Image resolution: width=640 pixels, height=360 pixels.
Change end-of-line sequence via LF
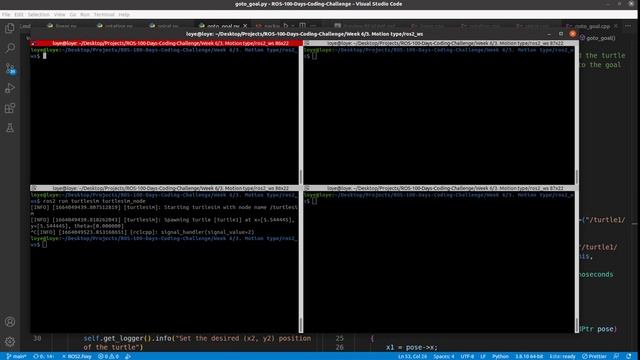(483, 356)
